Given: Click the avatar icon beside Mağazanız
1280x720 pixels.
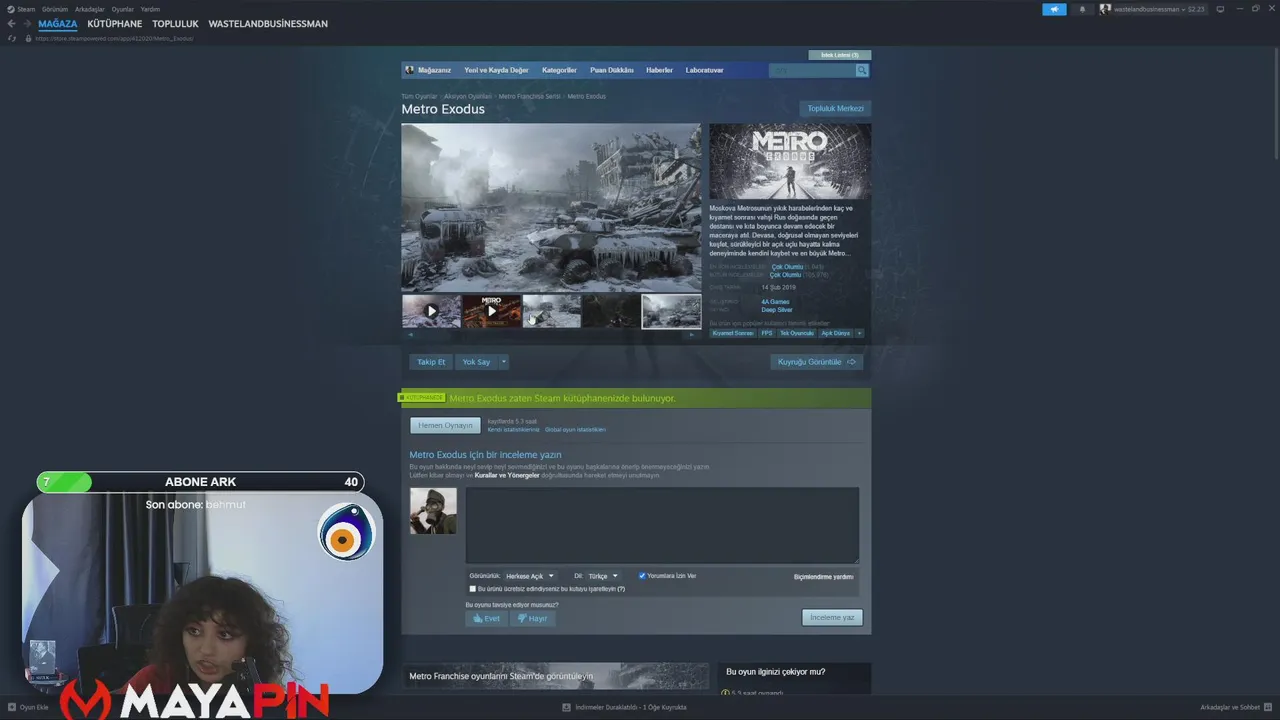Looking at the screenshot, I should click(409, 70).
